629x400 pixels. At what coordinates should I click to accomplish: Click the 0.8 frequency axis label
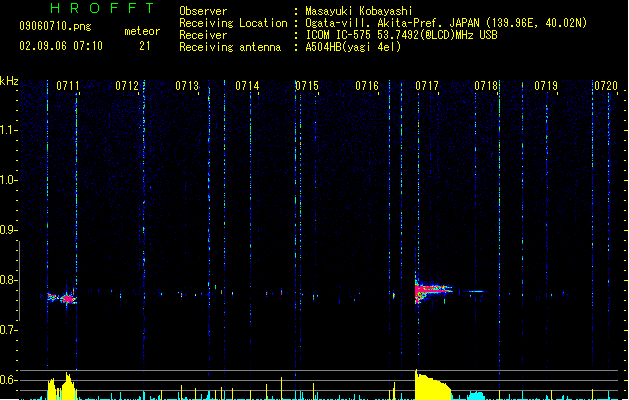pyautogui.click(x=8, y=280)
